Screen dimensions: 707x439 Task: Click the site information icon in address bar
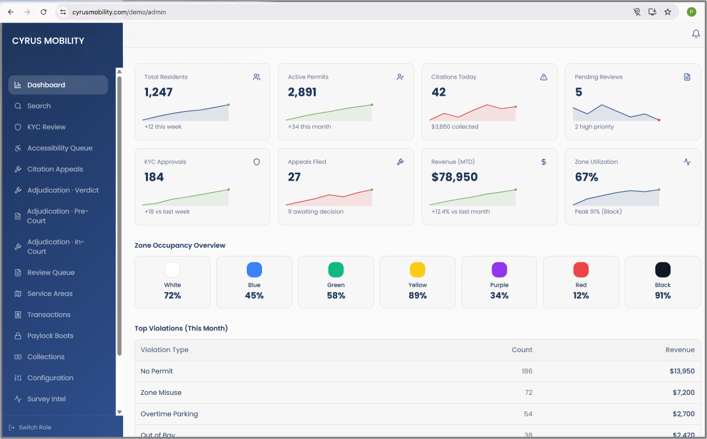tap(63, 12)
